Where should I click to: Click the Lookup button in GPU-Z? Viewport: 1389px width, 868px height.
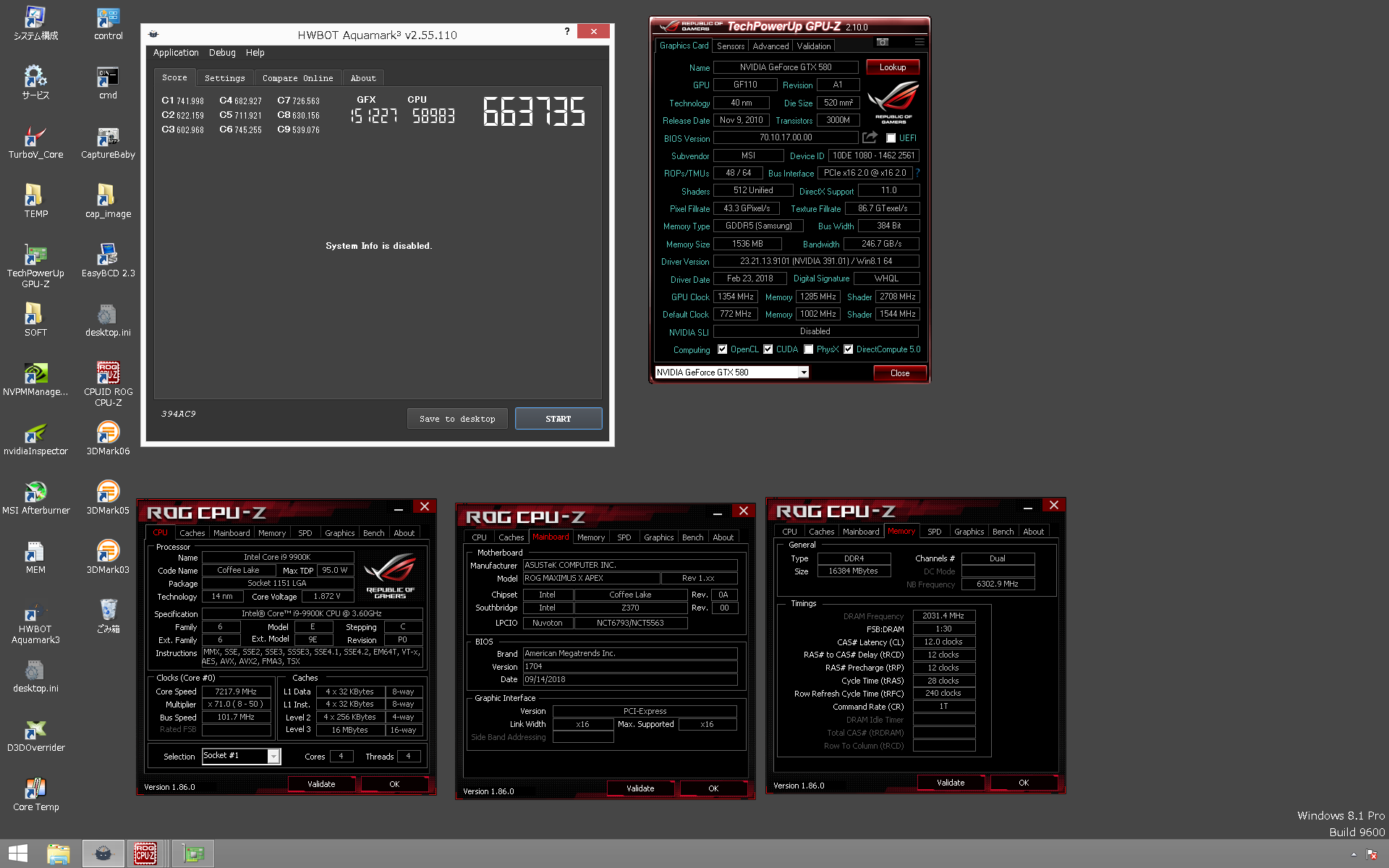pyautogui.click(x=893, y=67)
